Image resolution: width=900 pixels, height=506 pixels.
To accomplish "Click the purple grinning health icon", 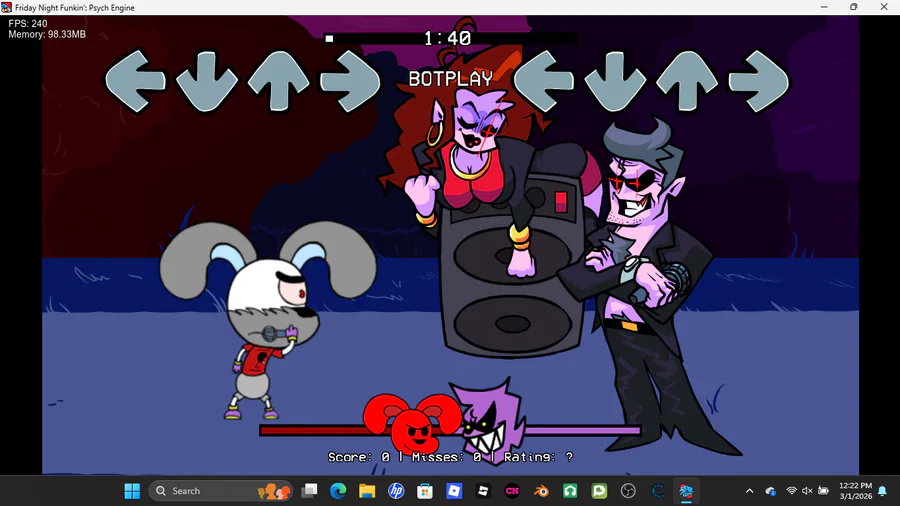I will pyautogui.click(x=488, y=420).
